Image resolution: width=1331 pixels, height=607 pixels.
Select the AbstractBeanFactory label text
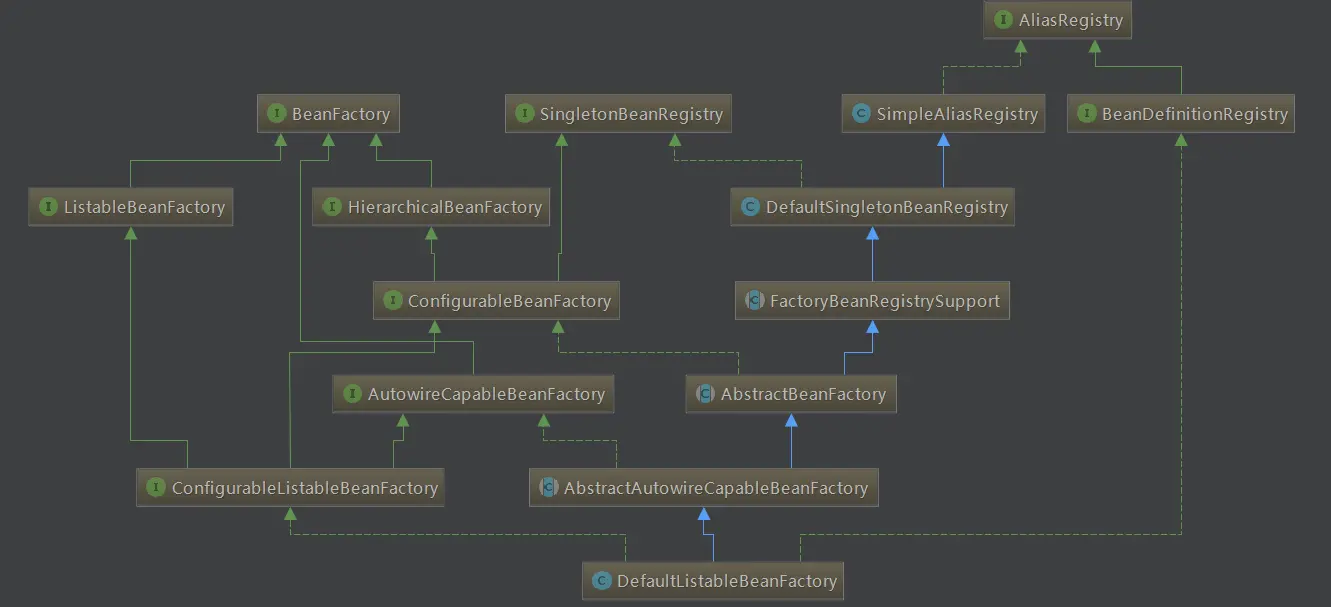click(x=803, y=394)
